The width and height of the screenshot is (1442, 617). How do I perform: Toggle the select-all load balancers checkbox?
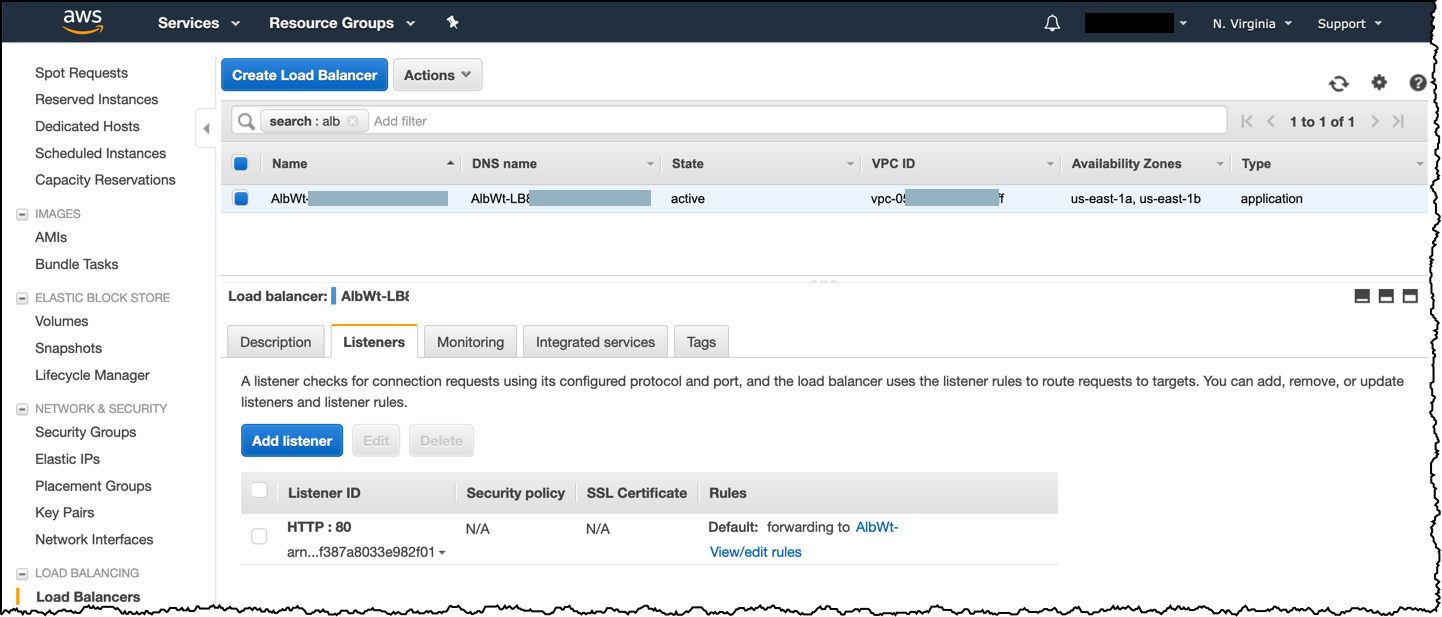pyautogui.click(x=240, y=163)
